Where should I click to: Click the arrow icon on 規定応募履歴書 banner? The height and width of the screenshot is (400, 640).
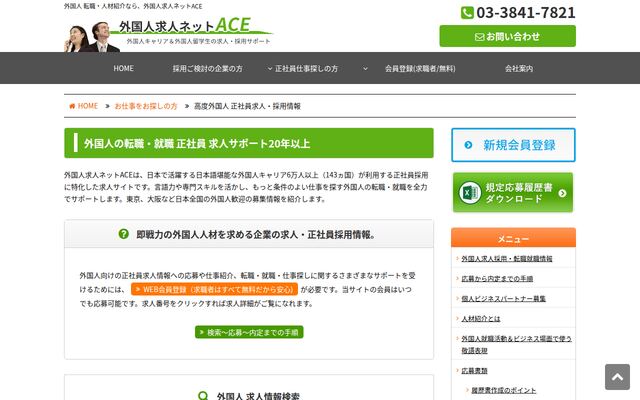[562, 193]
